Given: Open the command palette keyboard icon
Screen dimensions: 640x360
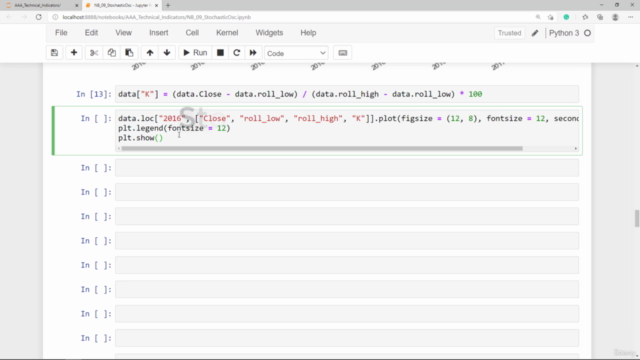Looking at the screenshot, I should pos(342,53).
